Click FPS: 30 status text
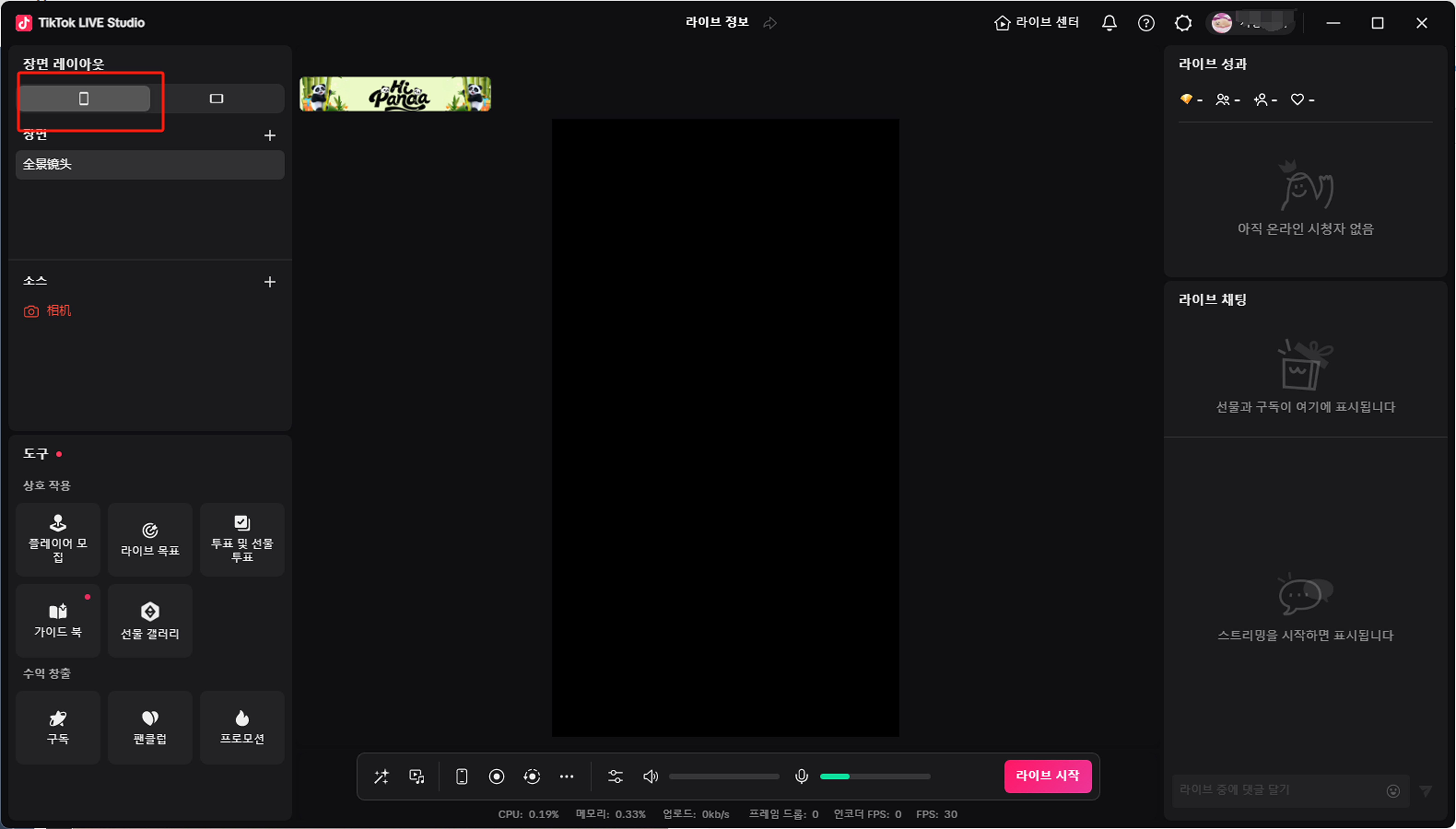1456x829 pixels. (936, 814)
